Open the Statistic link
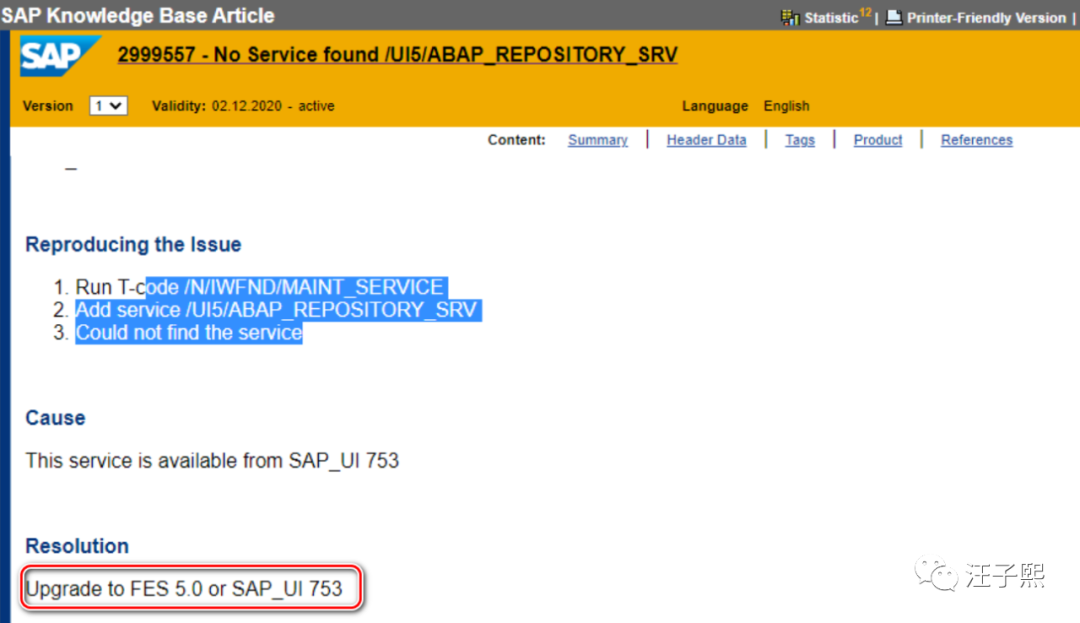The width and height of the screenshot is (1080, 623). click(831, 18)
